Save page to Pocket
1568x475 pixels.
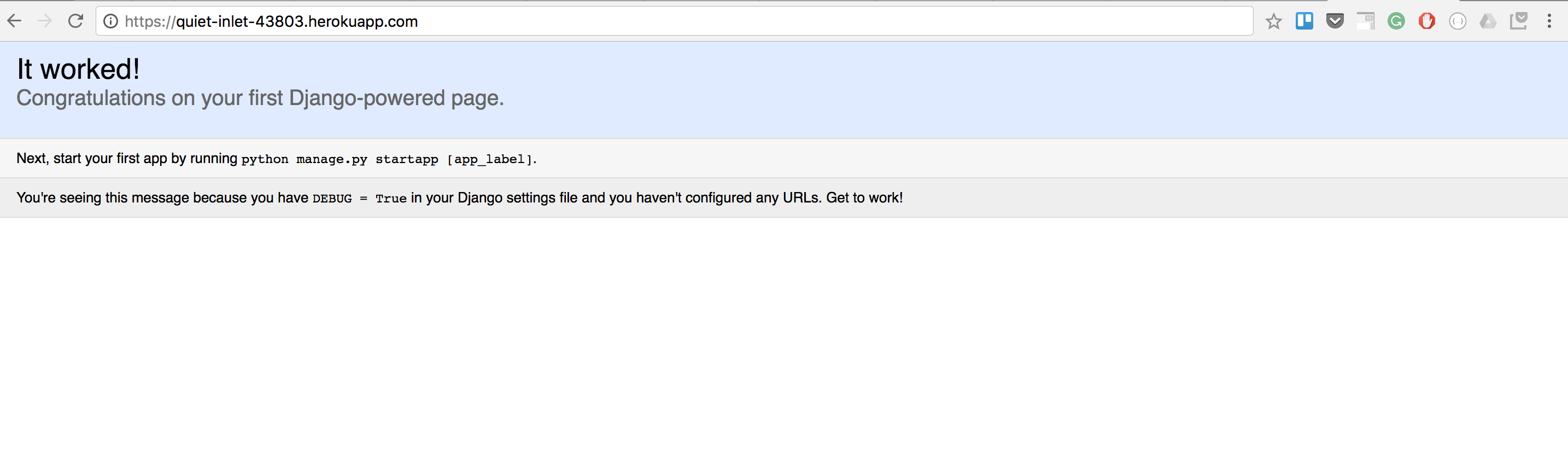coord(1335,21)
